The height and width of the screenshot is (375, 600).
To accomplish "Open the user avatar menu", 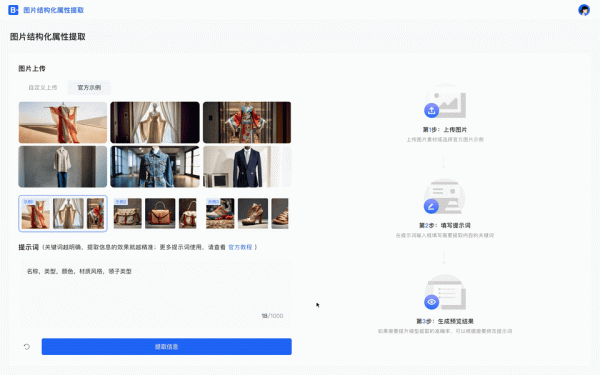I will tap(584, 10).
